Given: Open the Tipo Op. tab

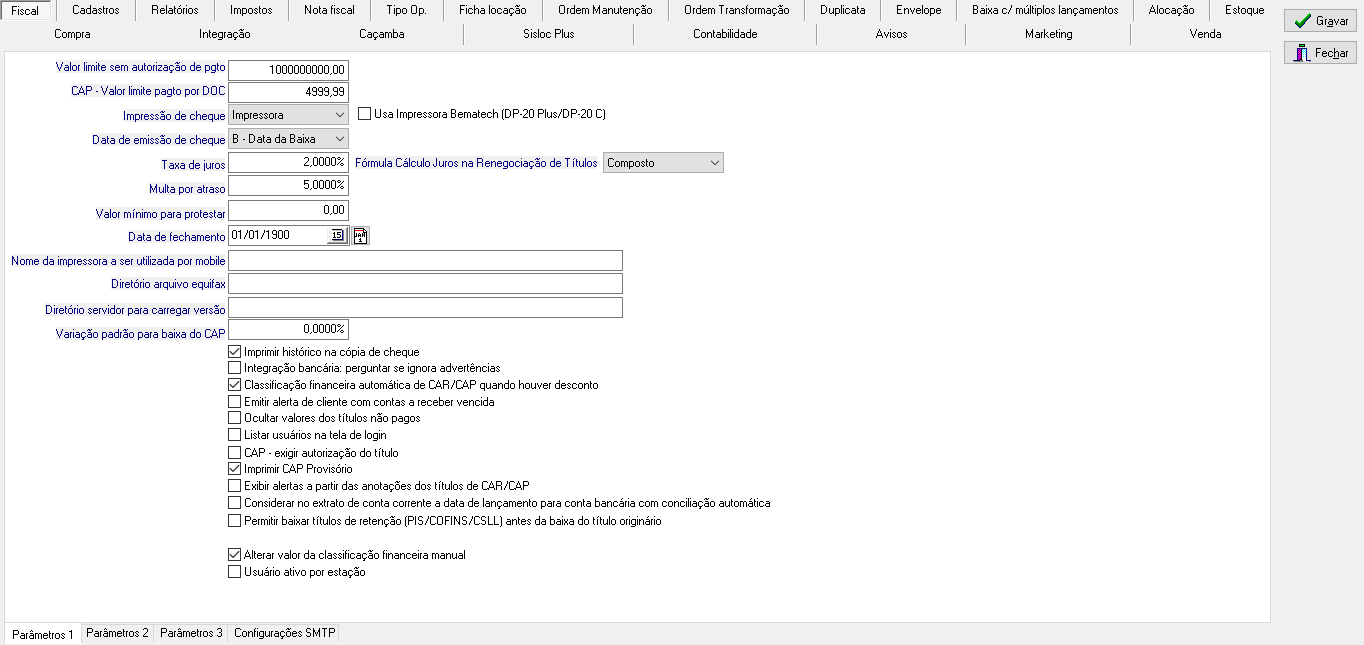Looking at the screenshot, I should 406,10.
